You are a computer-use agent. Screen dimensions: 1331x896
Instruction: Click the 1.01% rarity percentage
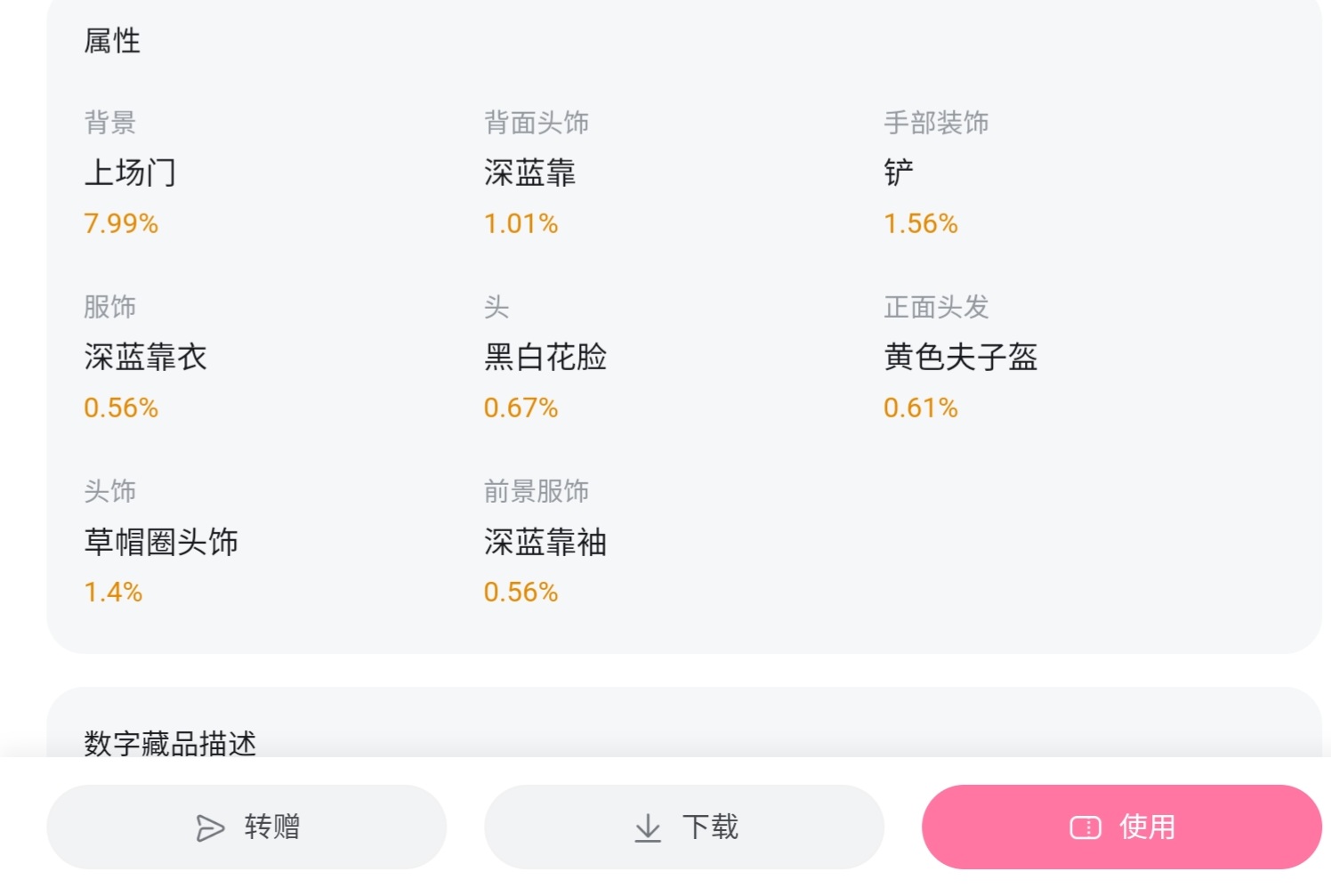click(521, 223)
